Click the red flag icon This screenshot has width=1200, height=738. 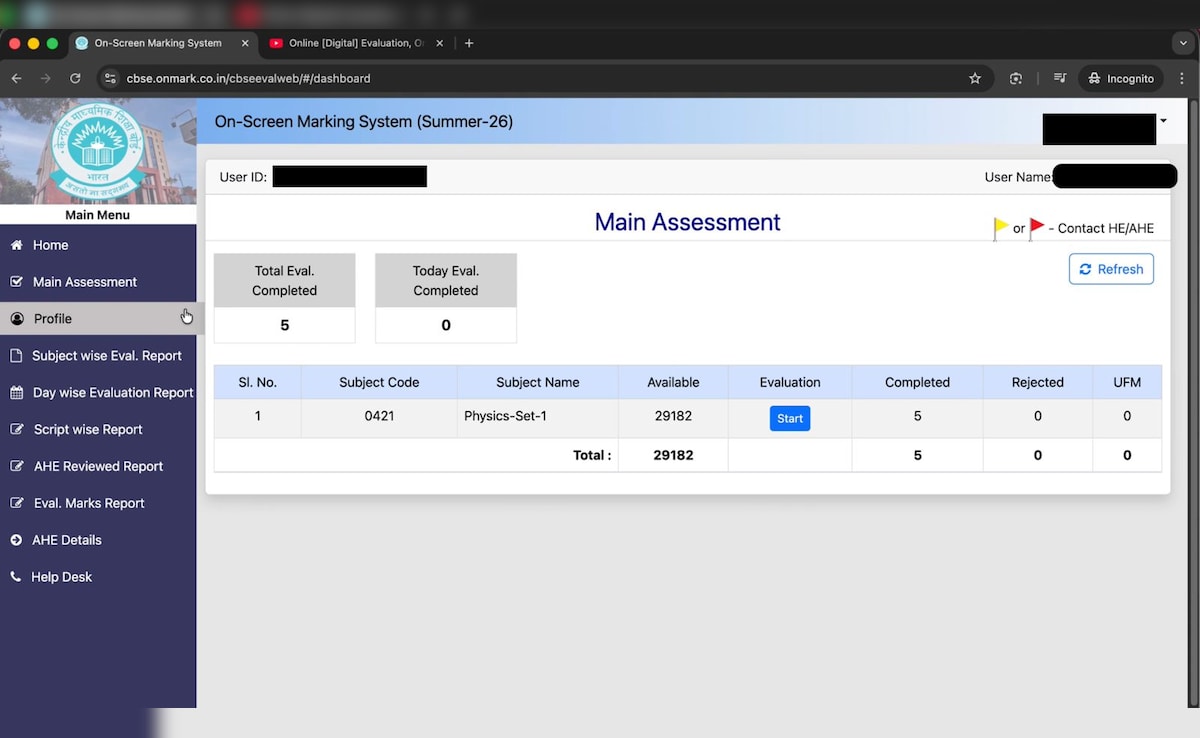pos(1036,228)
